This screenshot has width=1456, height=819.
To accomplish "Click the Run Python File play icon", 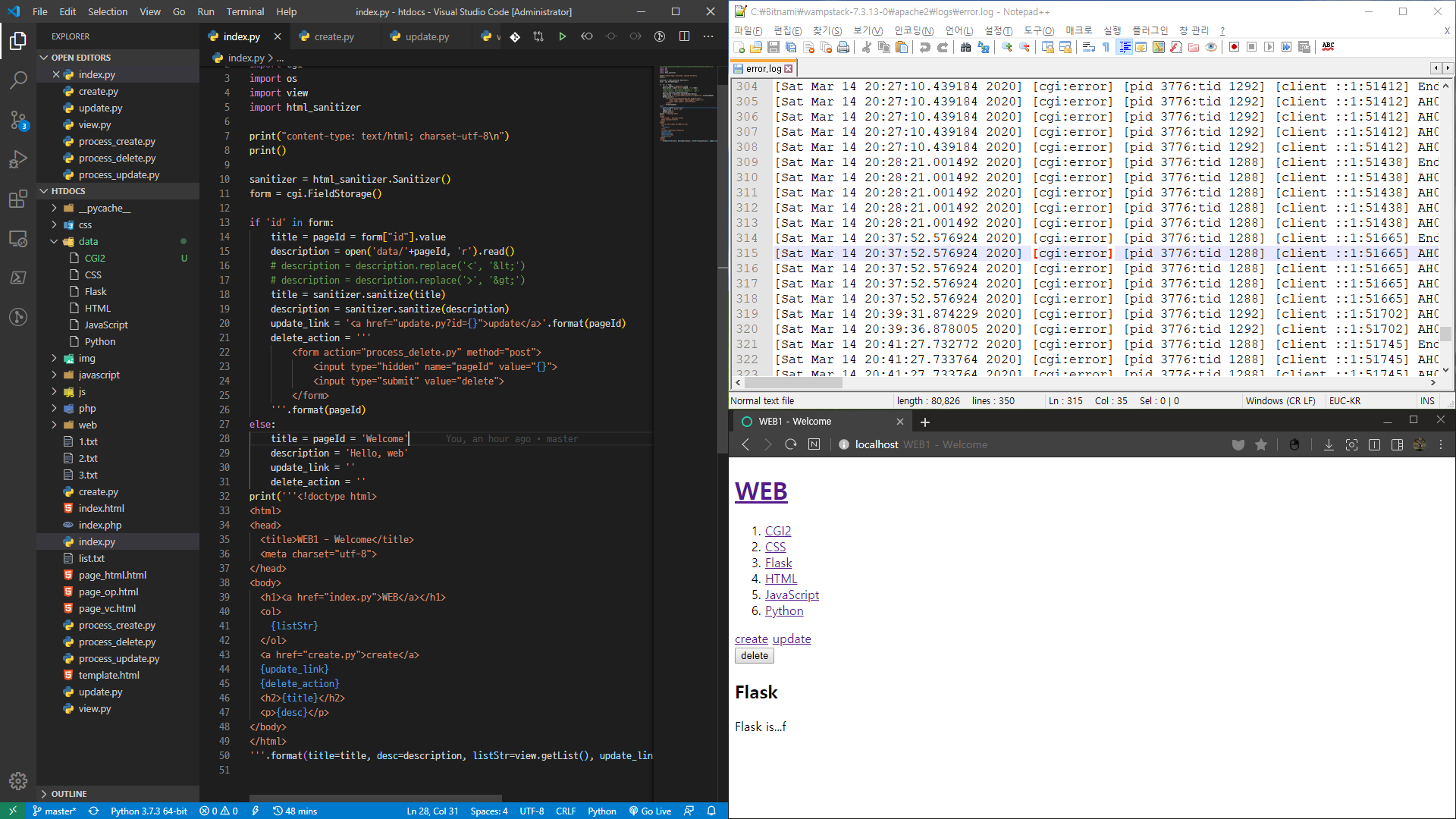I will 562,36.
